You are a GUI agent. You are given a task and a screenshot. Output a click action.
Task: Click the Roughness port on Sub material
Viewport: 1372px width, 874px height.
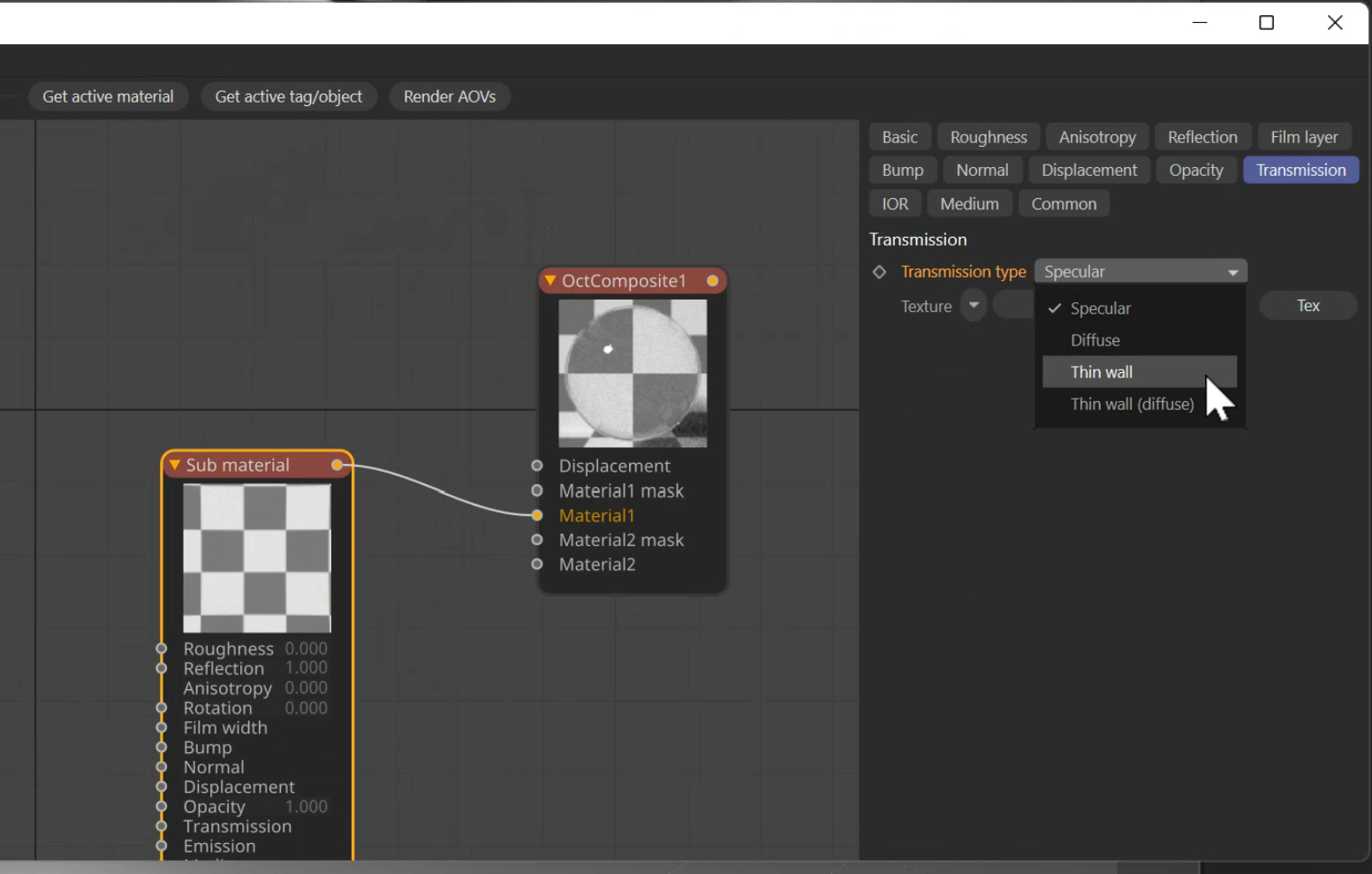coord(161,649)
